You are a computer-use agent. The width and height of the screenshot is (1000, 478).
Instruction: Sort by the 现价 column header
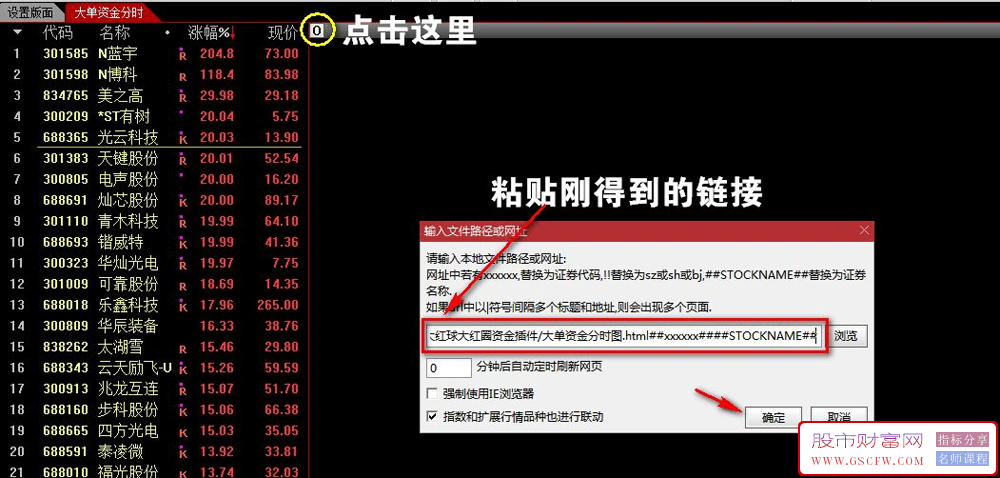click(x=283, y=32)
